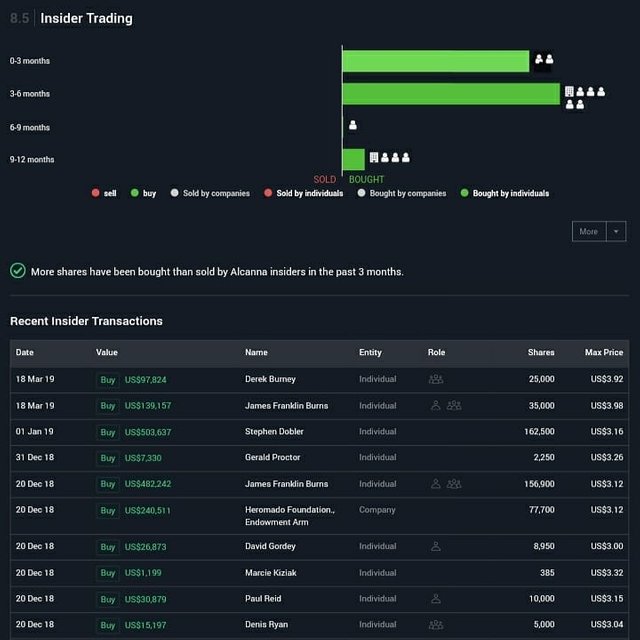Click single-person role icon for 18 Mar James Franklin Burns
Image resolution: width=640 pixels, height=640 pixels.
pos(436,405)
